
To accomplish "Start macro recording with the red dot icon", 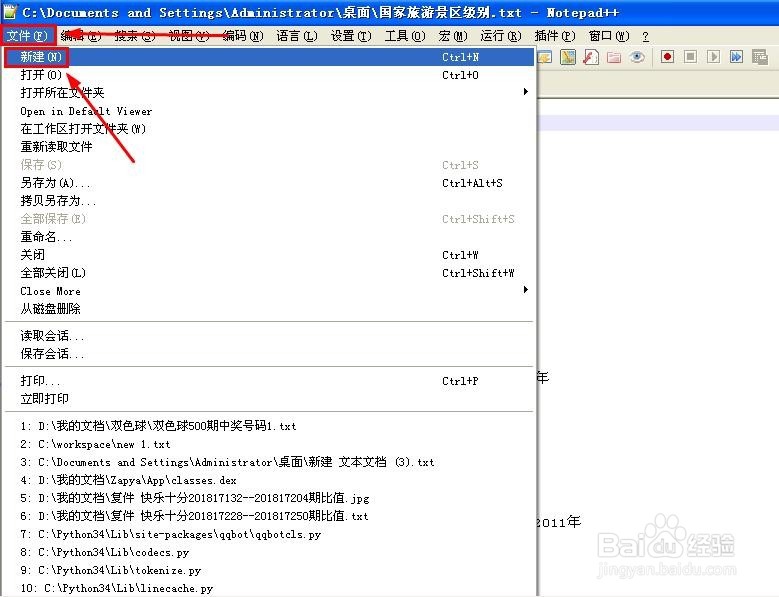I will (x=667, y=57).
